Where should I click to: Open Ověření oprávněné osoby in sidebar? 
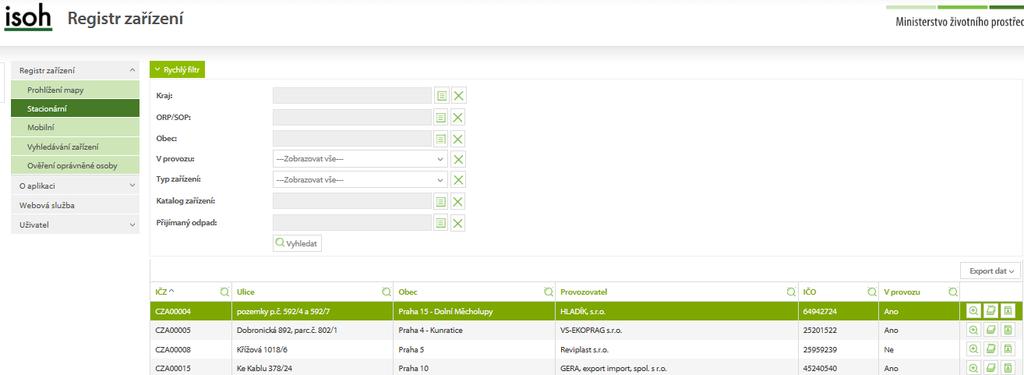click(x=75, y=166)
